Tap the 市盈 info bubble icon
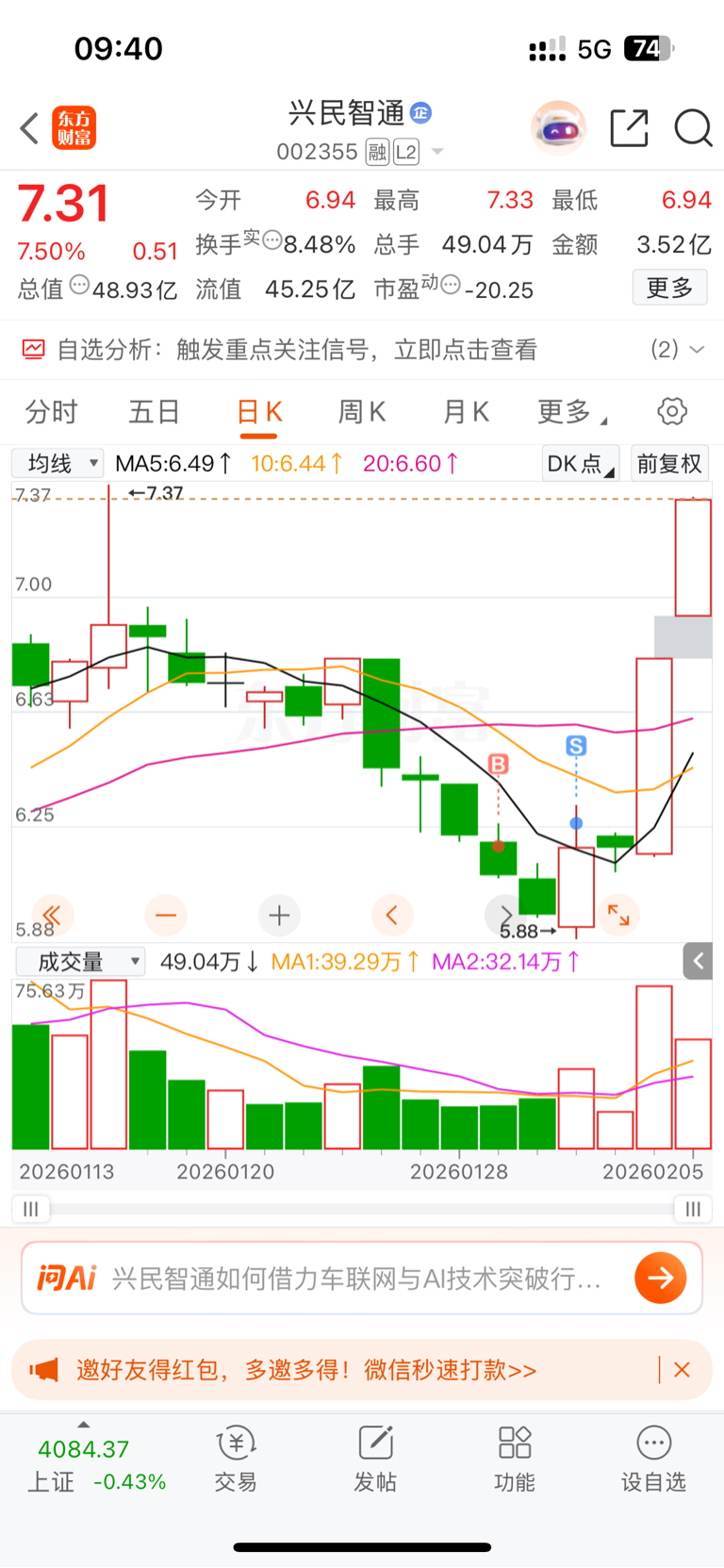Image resolution: width=724 pixels, height=1568 pixels. [451, 284]
